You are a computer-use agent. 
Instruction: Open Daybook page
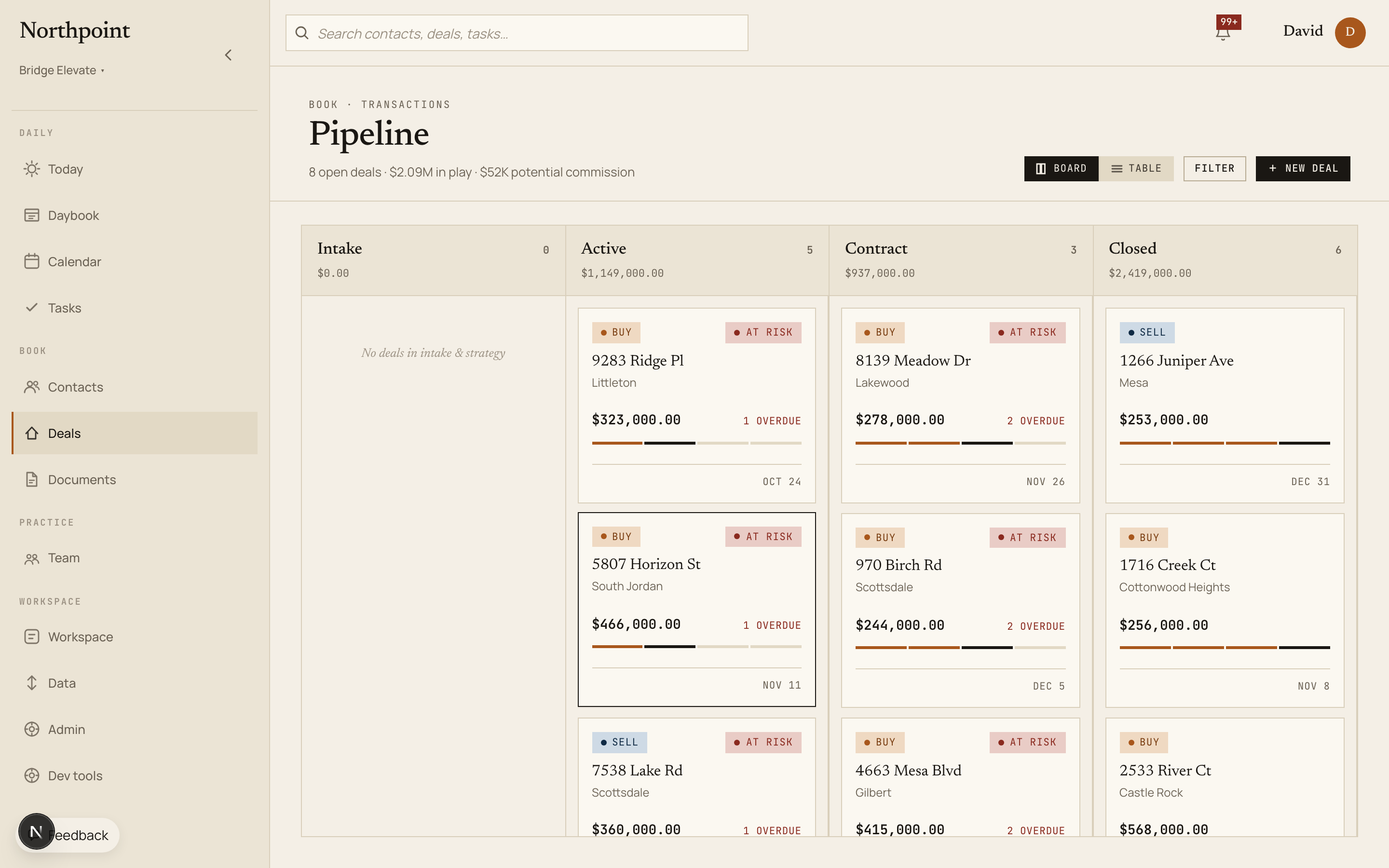(134, 215)
